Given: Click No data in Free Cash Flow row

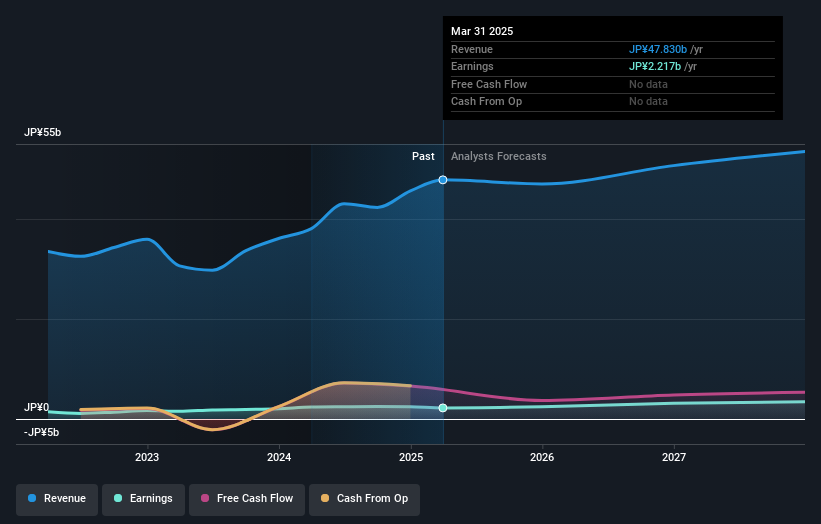Looking at the screenshot, I should pyautogui.click(x=648, y=84).
